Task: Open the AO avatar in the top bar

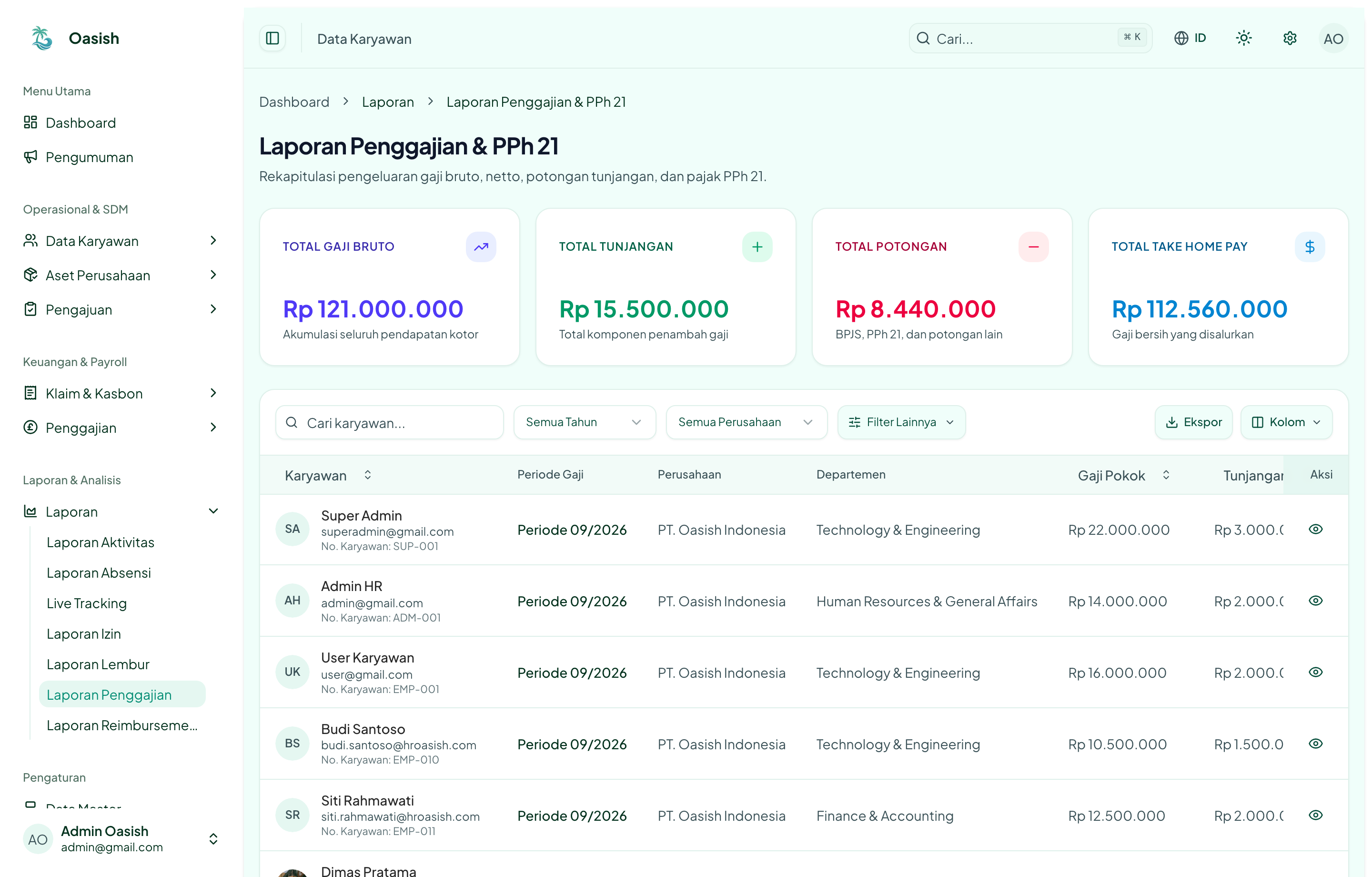Action: (1333, 38)
